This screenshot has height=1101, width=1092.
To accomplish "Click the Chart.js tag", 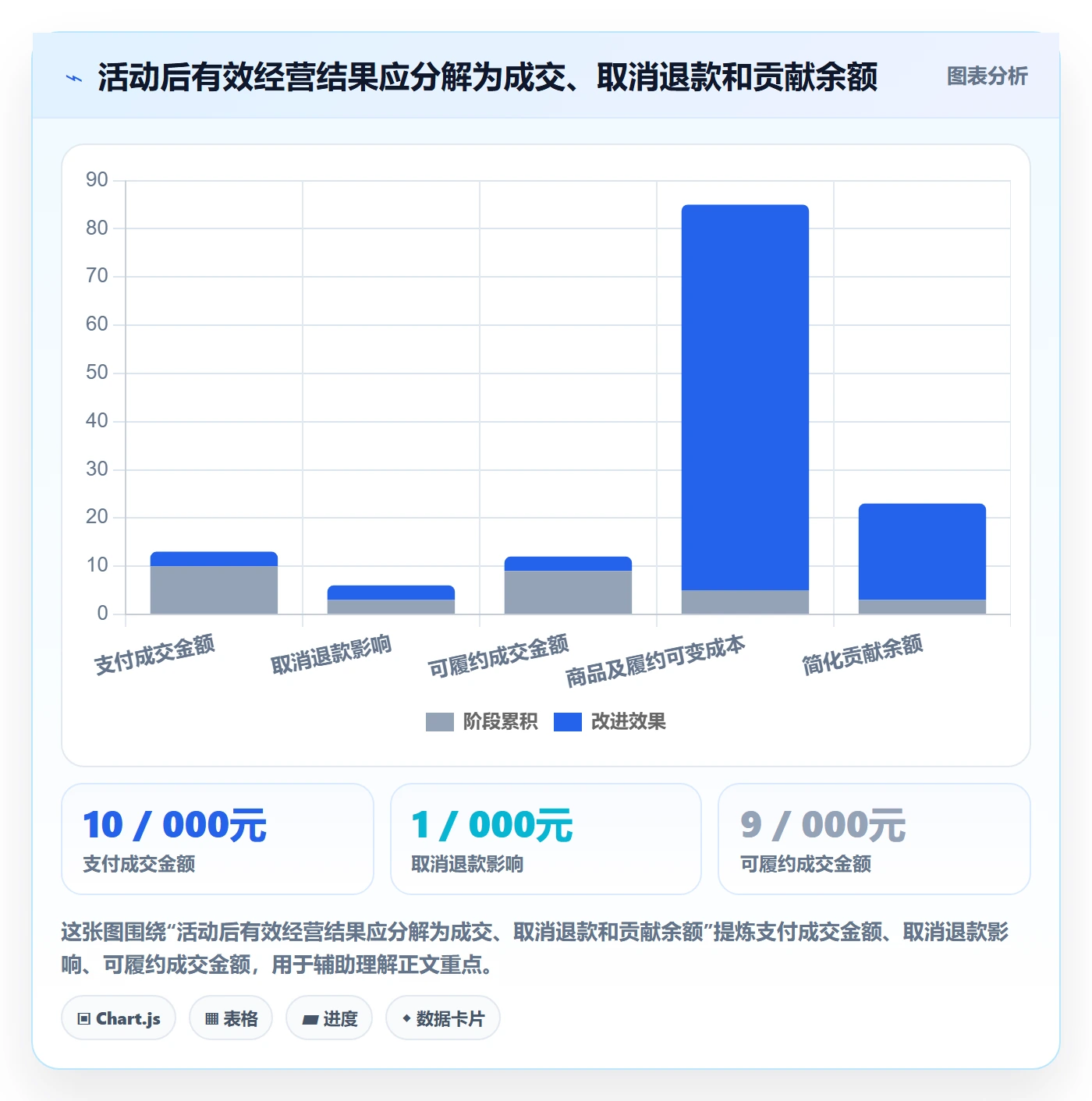I will click(x=119, y=1018).
